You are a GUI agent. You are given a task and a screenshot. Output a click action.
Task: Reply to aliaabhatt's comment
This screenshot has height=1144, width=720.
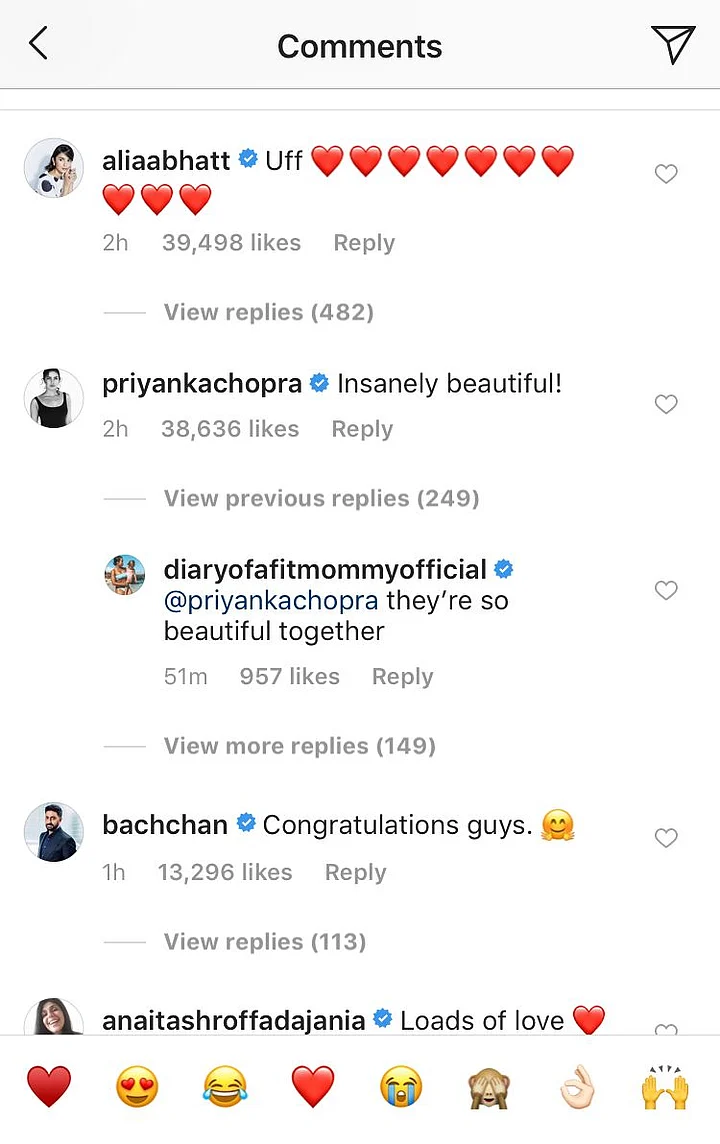[364, 243]
